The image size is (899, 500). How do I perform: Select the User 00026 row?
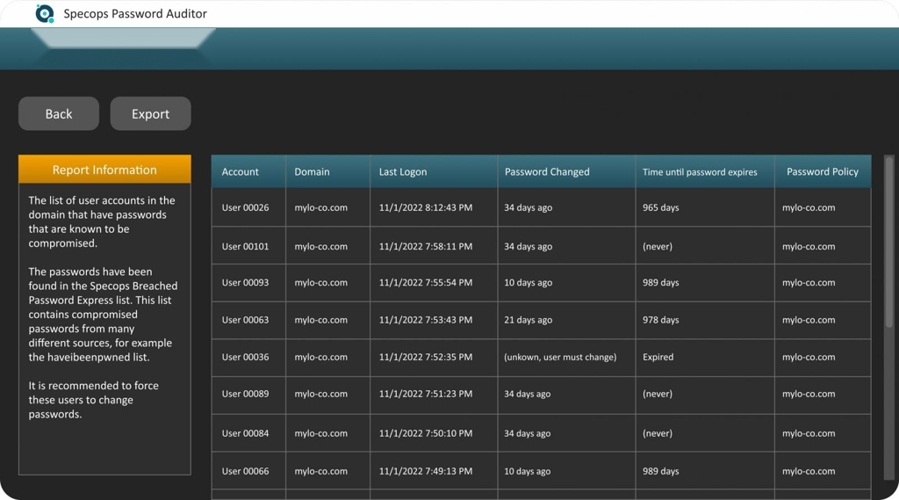click(x=245, y=208)
